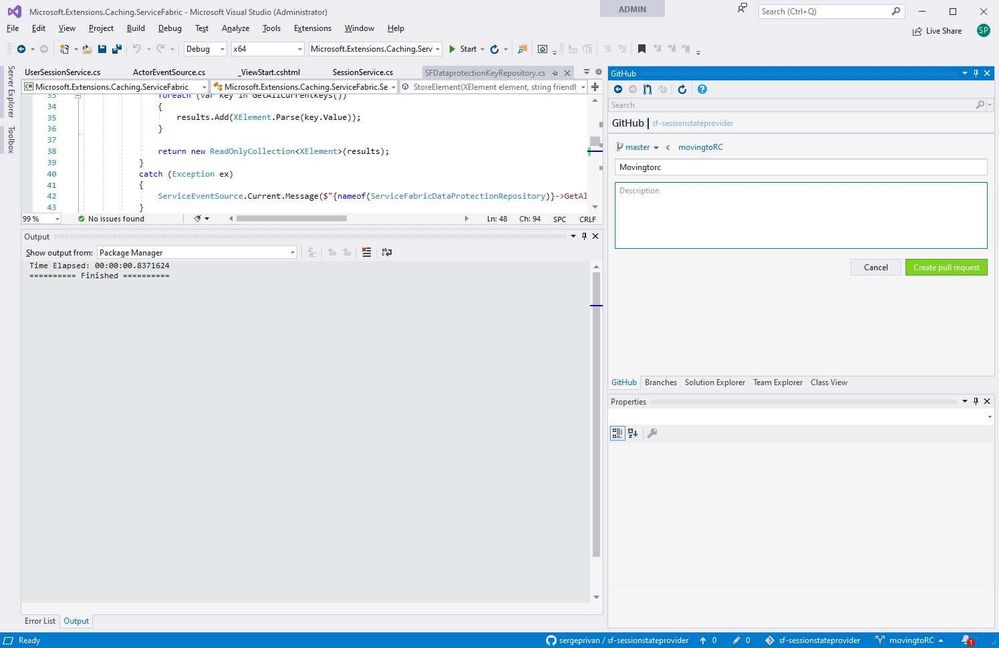Open the x64 platform dropdown
The height and width of the screenshot is (648, 999).
click(x=267, y=49)
